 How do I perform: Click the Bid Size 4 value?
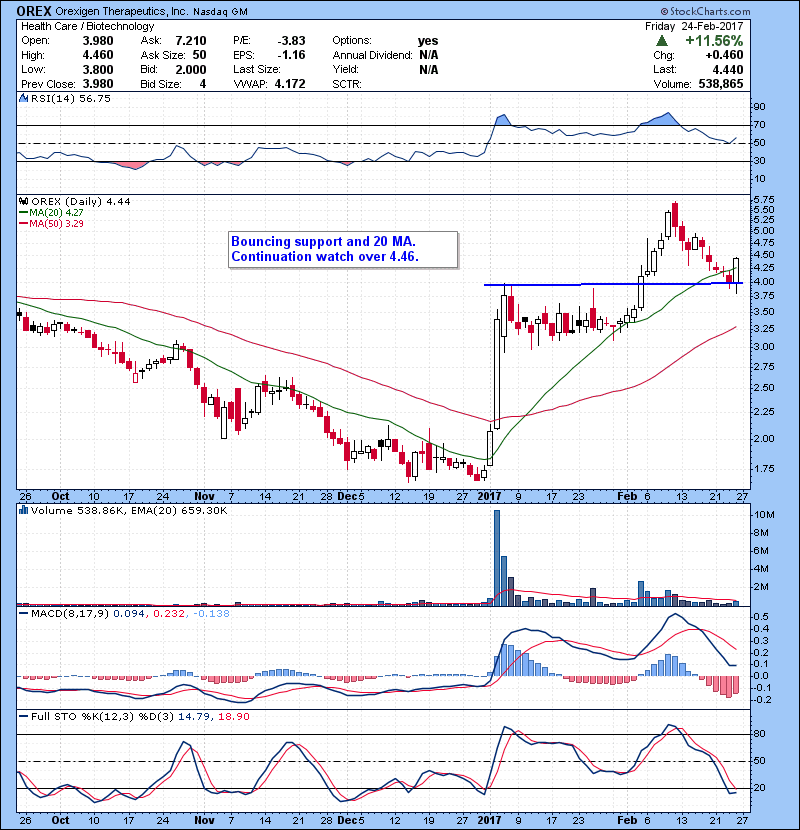click(x=203, y=84)
